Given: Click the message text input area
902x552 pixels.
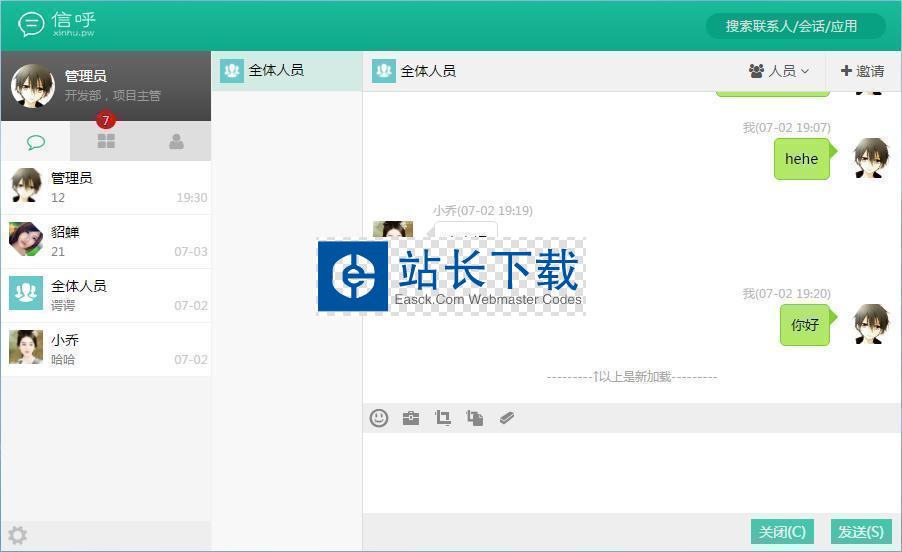Looking at the screenshot, I should [x=630, y=472].
